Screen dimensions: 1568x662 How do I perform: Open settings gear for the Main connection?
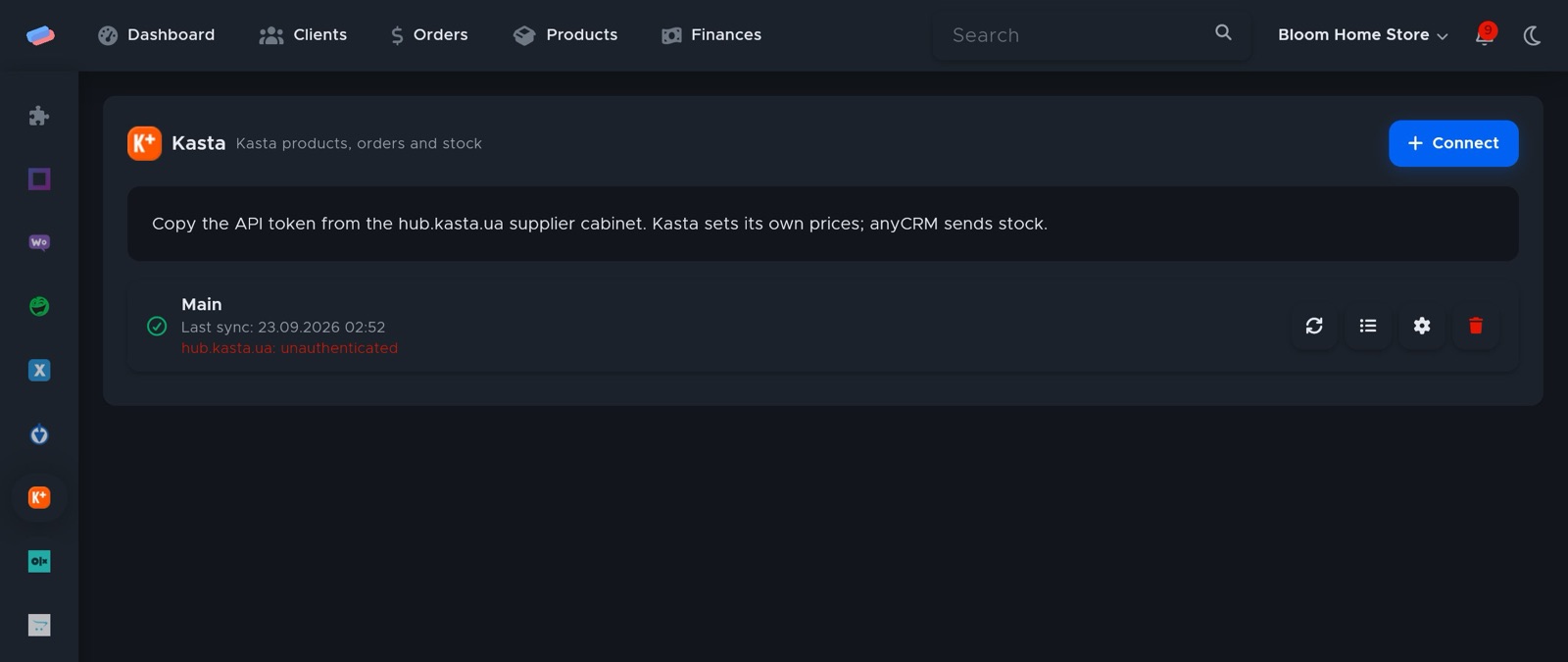coord(1422,326)
